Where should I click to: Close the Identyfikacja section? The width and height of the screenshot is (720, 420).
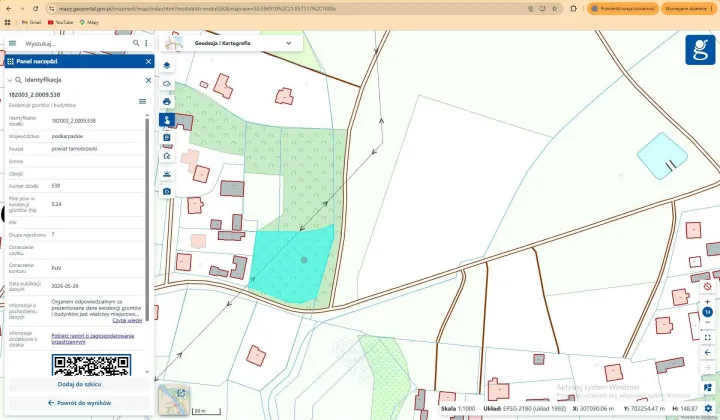[x=148, y=80]
